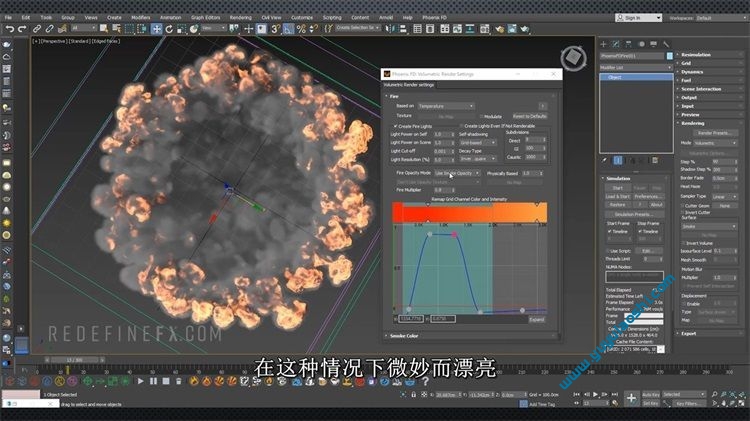Select the Volumetric Render settings tab
Viewport: 750px width, 421px height.
[409, 85]
